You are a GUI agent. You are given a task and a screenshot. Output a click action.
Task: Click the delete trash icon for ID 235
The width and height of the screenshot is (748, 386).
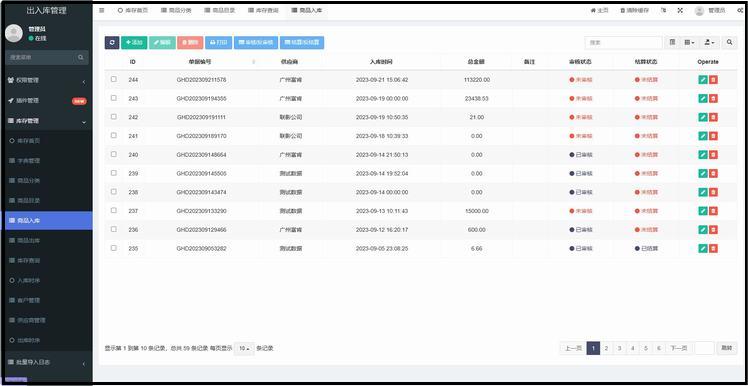(x=713, y=248)
